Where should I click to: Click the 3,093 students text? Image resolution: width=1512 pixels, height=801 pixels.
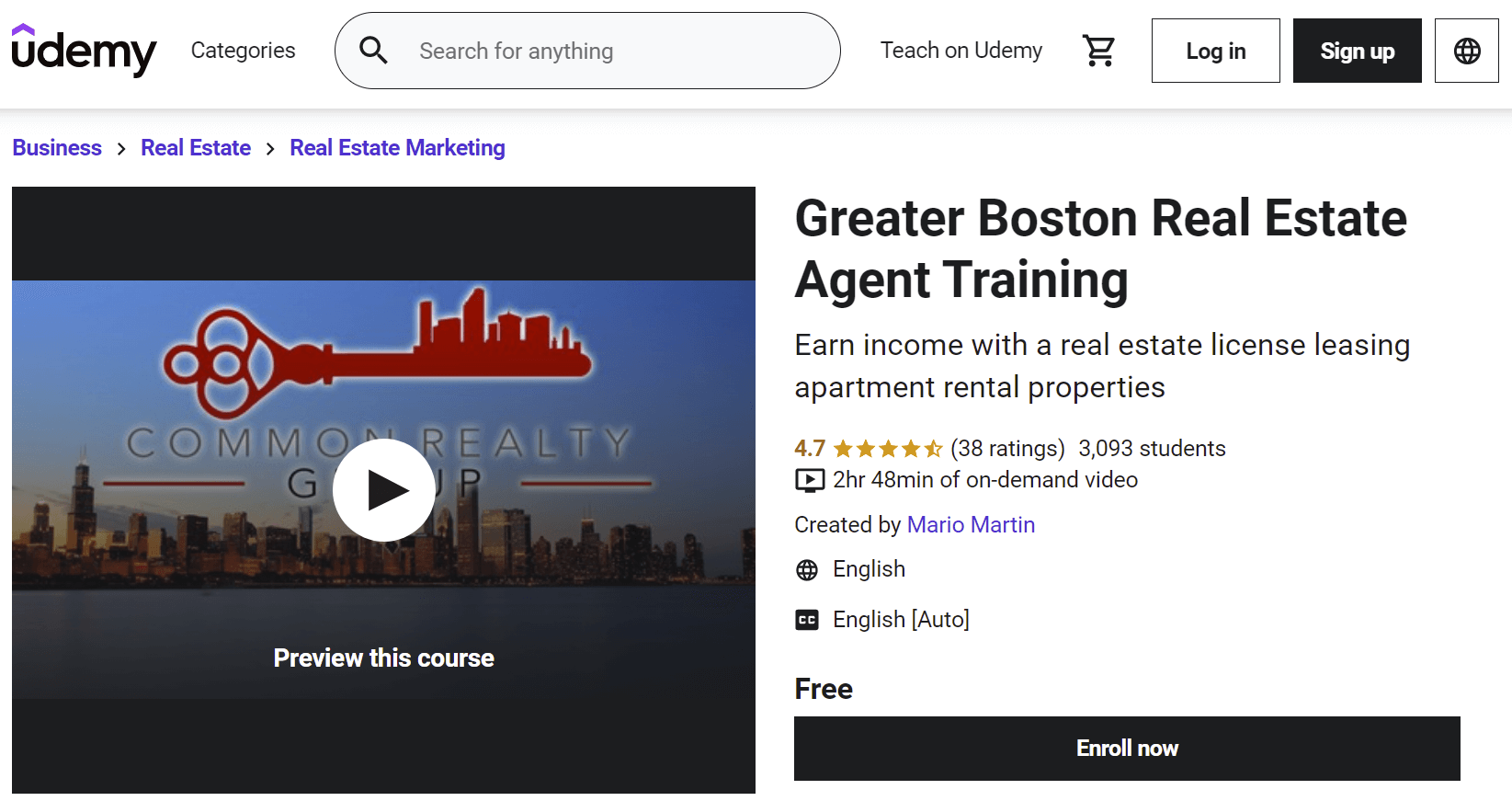tap(1152, 449)
